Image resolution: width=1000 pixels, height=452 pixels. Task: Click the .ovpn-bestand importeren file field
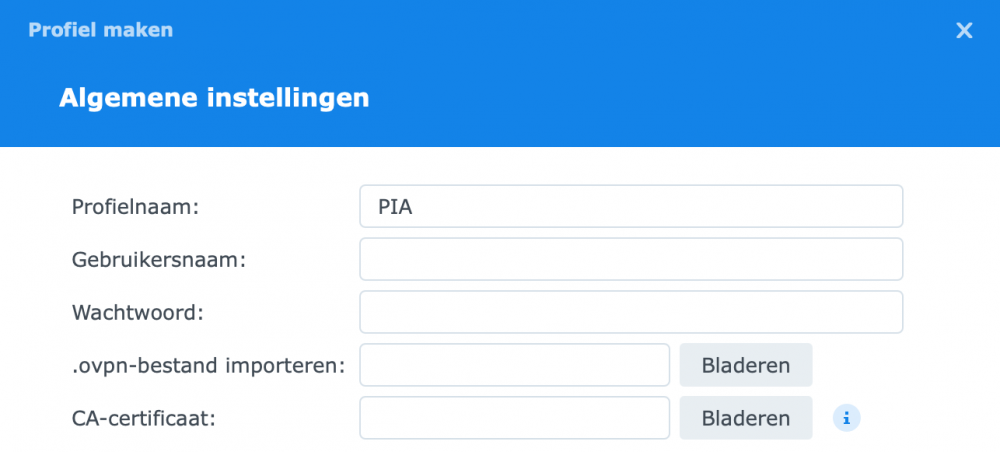(x=514, y=365)
